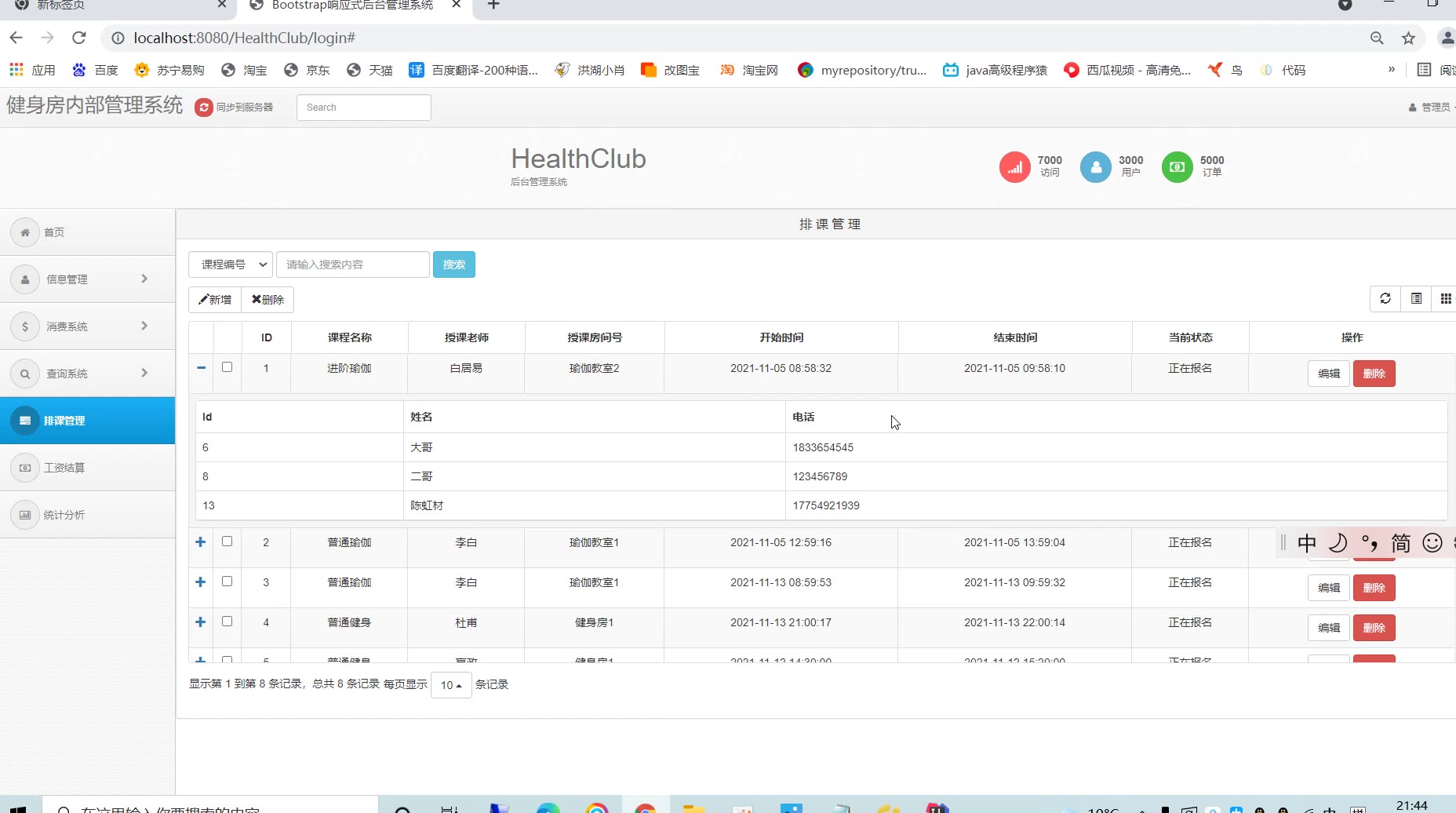Open 消费系统 sidebar menu

pyautogui.click(x=87, y=326)
